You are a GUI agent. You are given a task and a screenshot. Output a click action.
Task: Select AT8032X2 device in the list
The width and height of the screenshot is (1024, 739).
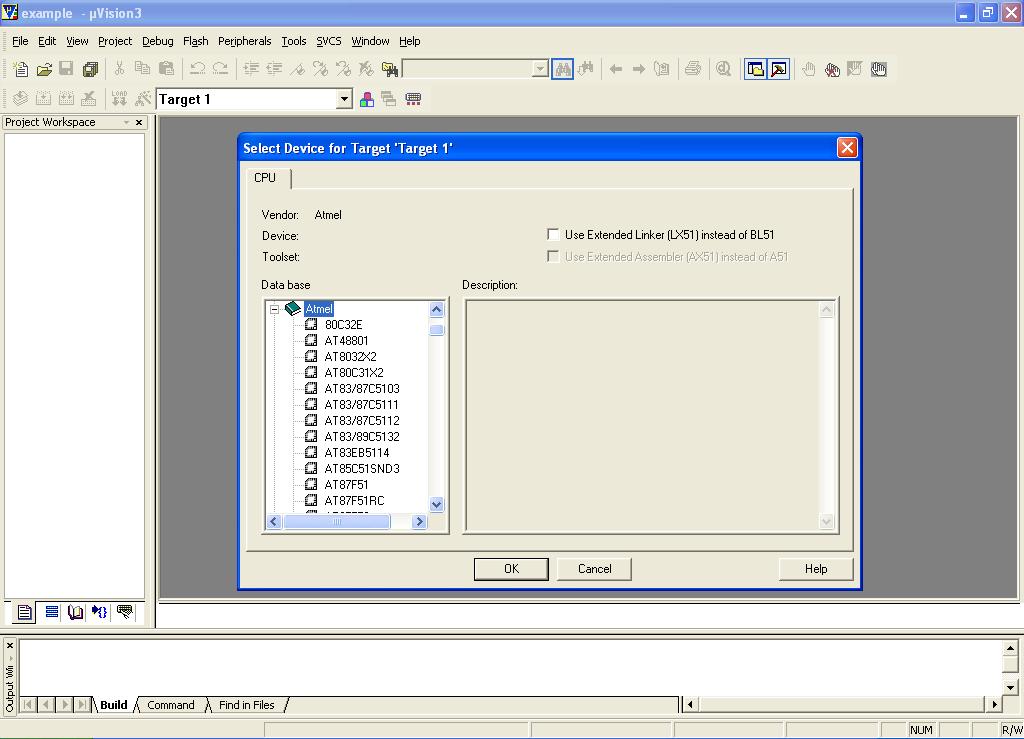(351, 356)
